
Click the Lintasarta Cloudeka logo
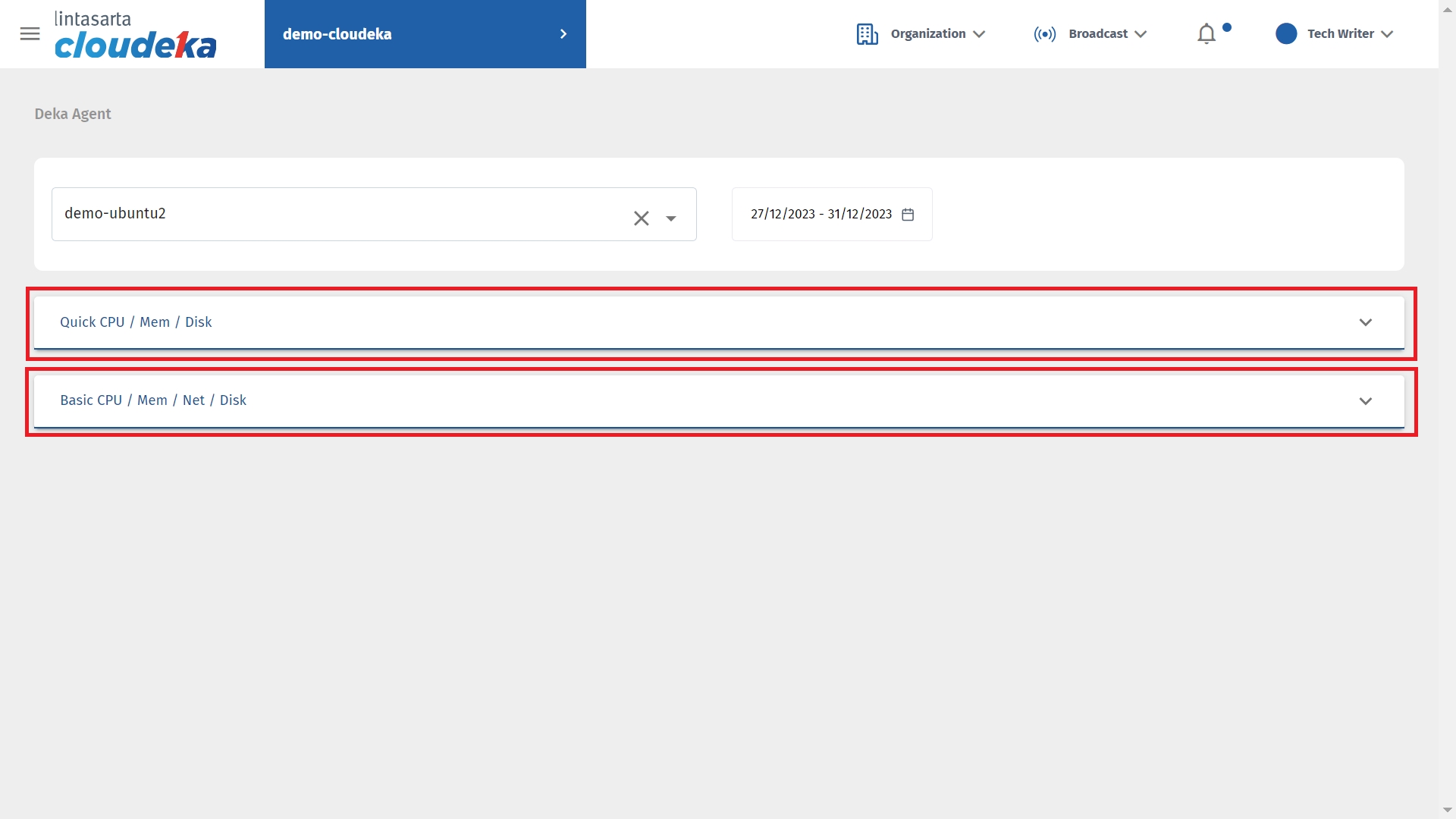tap(135, 35)
